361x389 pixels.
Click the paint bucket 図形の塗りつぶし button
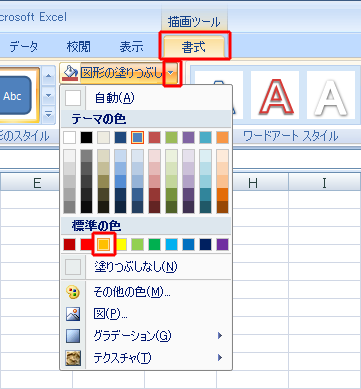pos(111,72)
